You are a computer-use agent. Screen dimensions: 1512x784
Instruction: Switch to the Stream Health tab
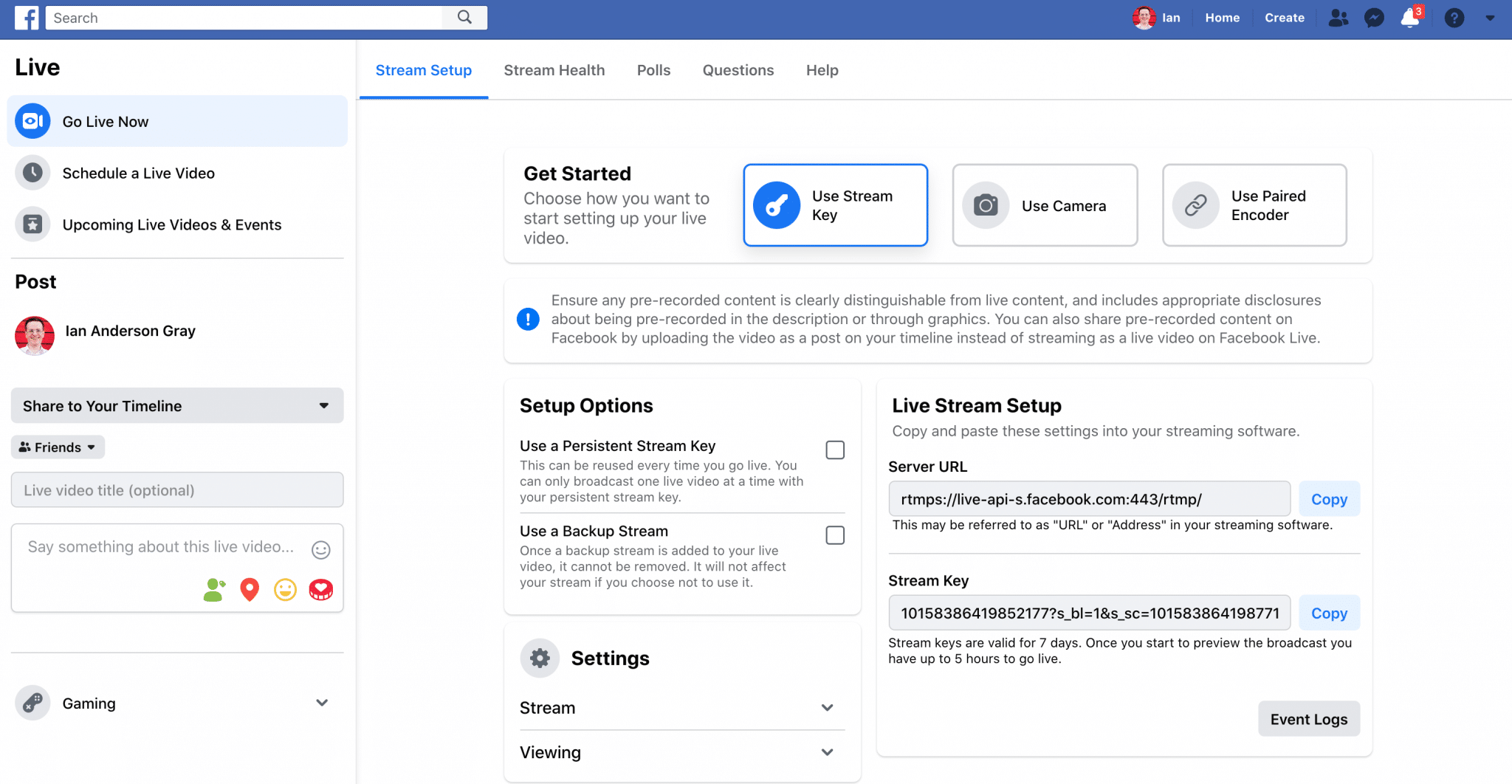(554, 70)
